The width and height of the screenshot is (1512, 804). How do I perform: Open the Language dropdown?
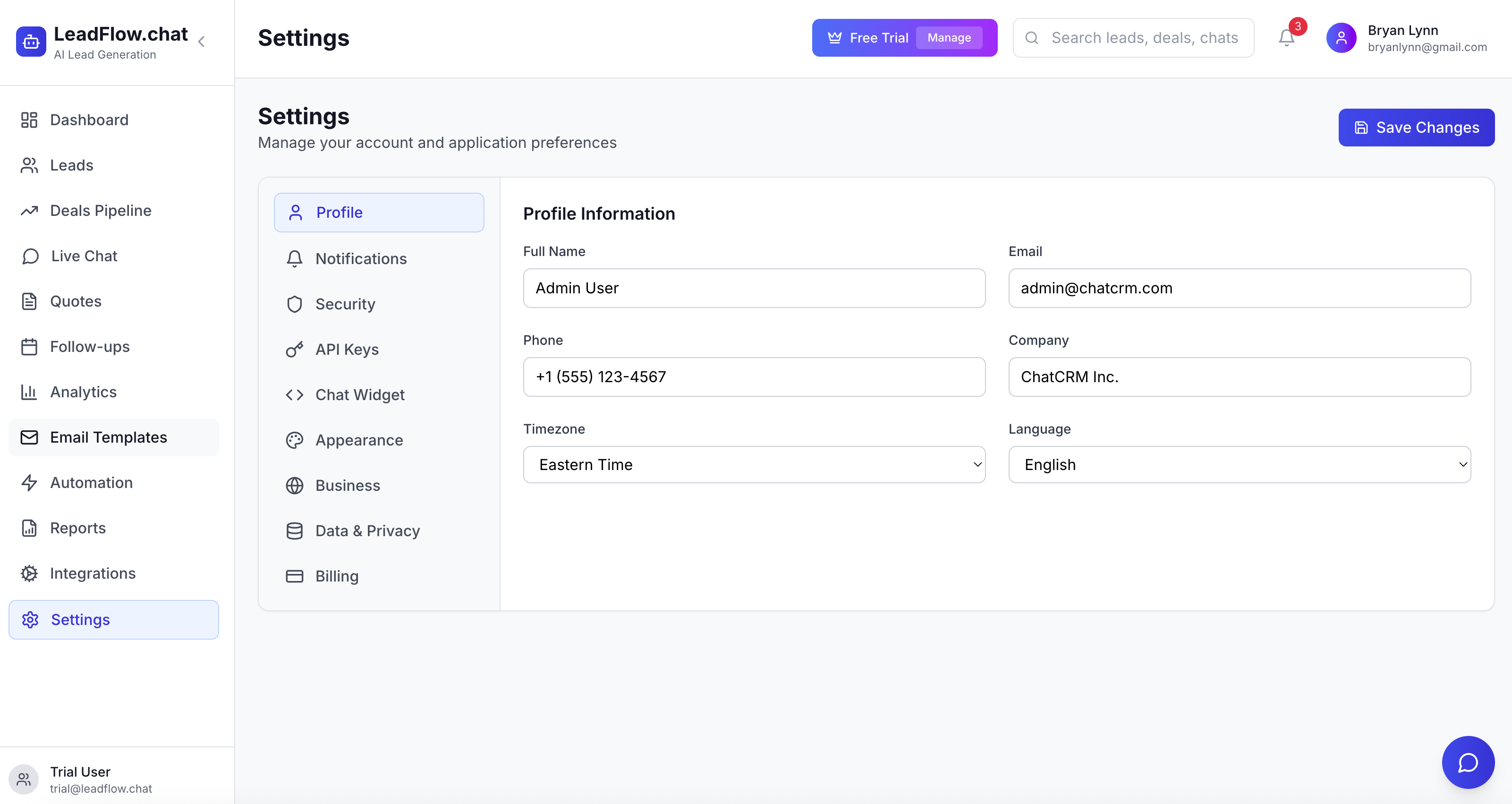pyautogui.click(x=1239, y=464)
